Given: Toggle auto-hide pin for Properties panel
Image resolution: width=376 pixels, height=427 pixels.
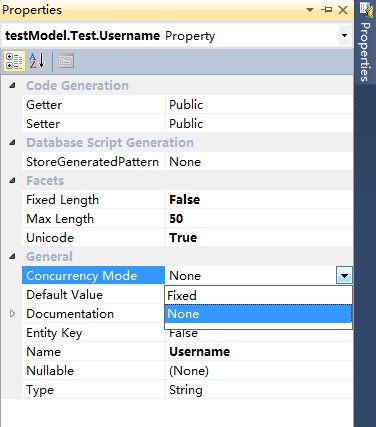Looking at the screenshot, I should tap(326, 10).
